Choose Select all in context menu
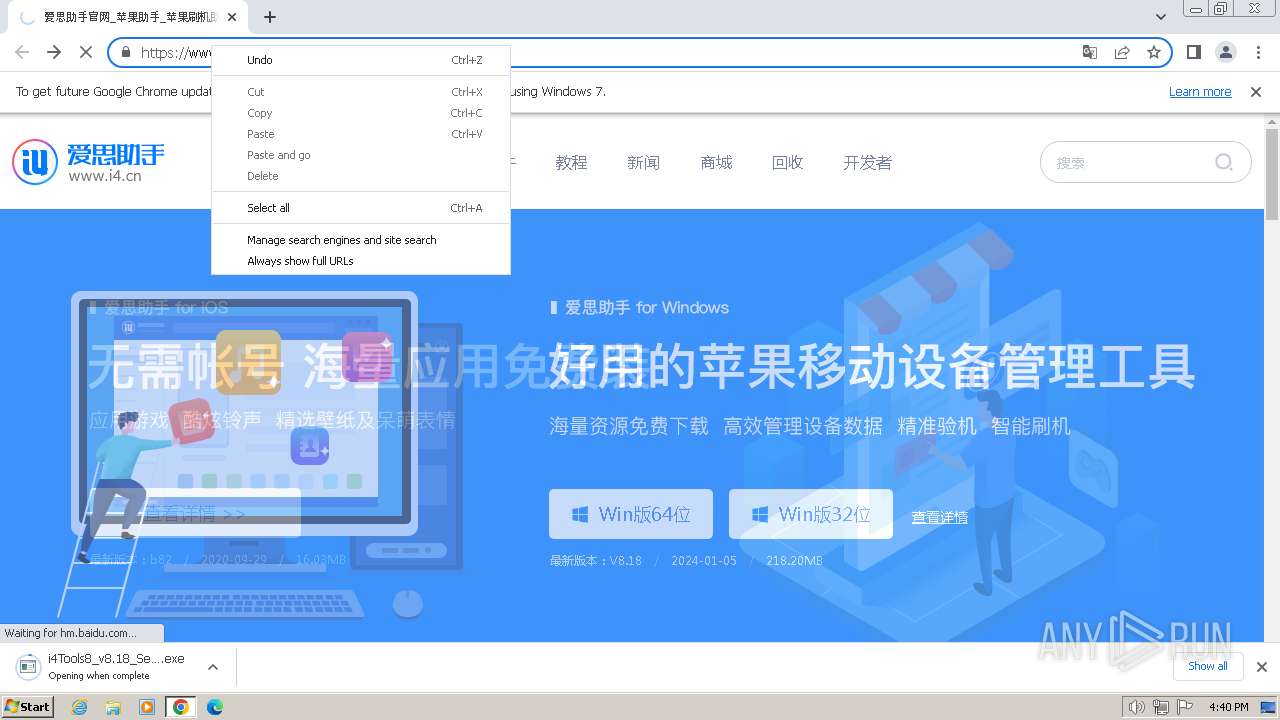 point(361,208)
